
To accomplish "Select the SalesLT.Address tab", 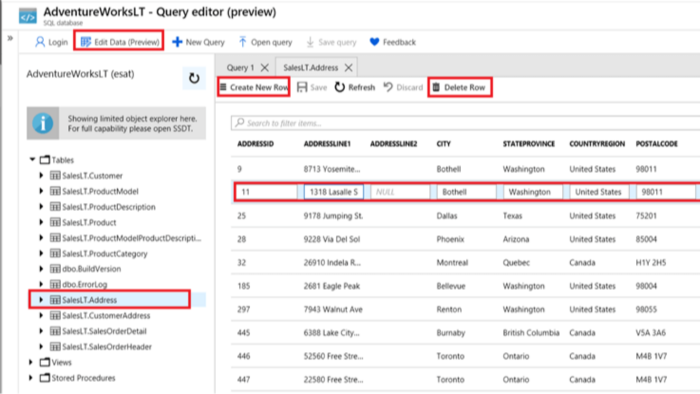I will pyautogui.click(x=311, y=67).
